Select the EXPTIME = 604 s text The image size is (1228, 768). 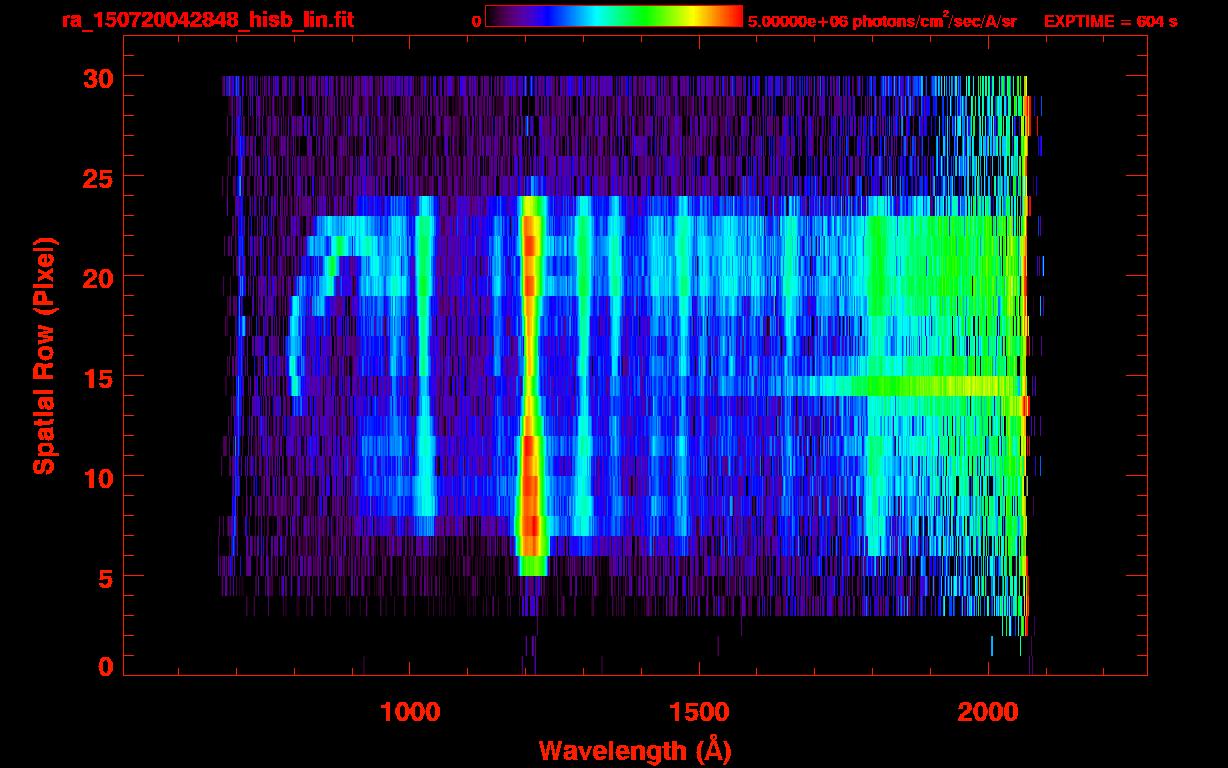coord(1110,21)
